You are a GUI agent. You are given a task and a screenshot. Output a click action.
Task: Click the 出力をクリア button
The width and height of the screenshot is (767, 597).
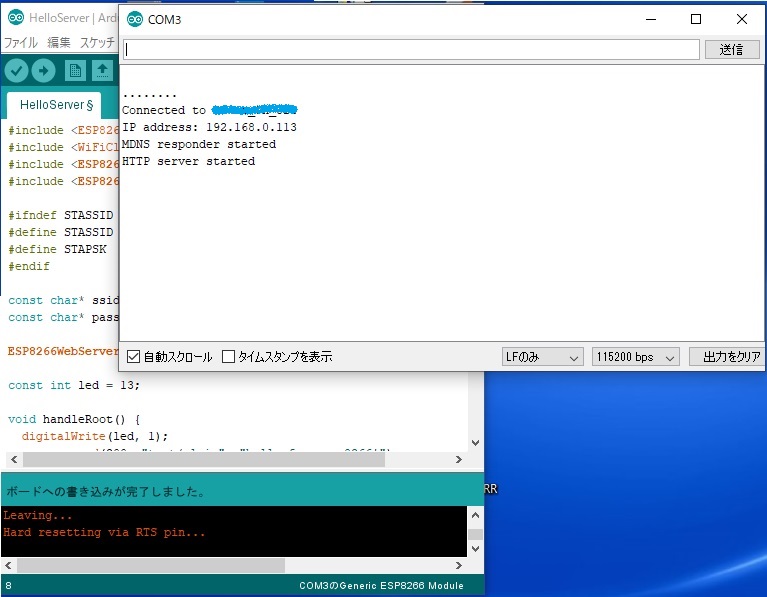click(x=727, y=357)
